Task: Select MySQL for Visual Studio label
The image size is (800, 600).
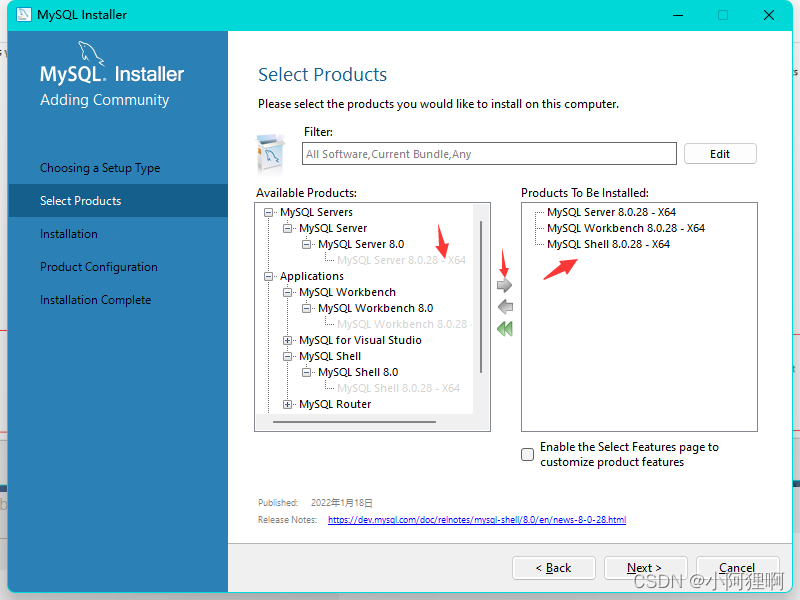Action: [x=360, y=340]
